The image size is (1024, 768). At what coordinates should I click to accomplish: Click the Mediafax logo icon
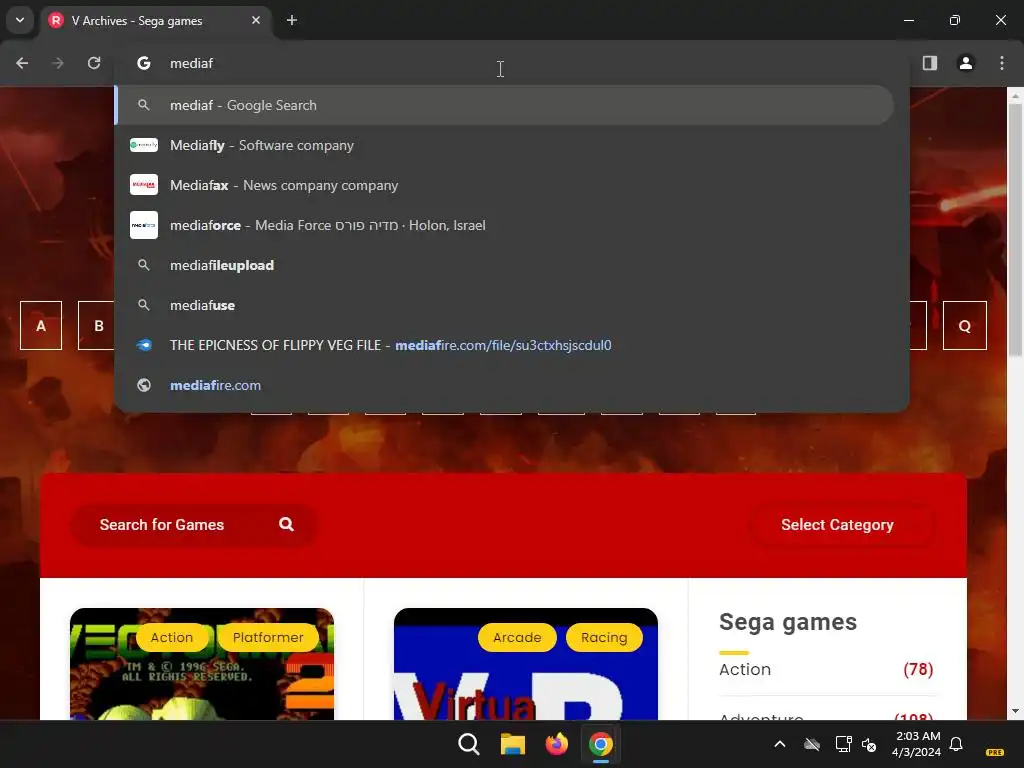click(x=144, y=185)
